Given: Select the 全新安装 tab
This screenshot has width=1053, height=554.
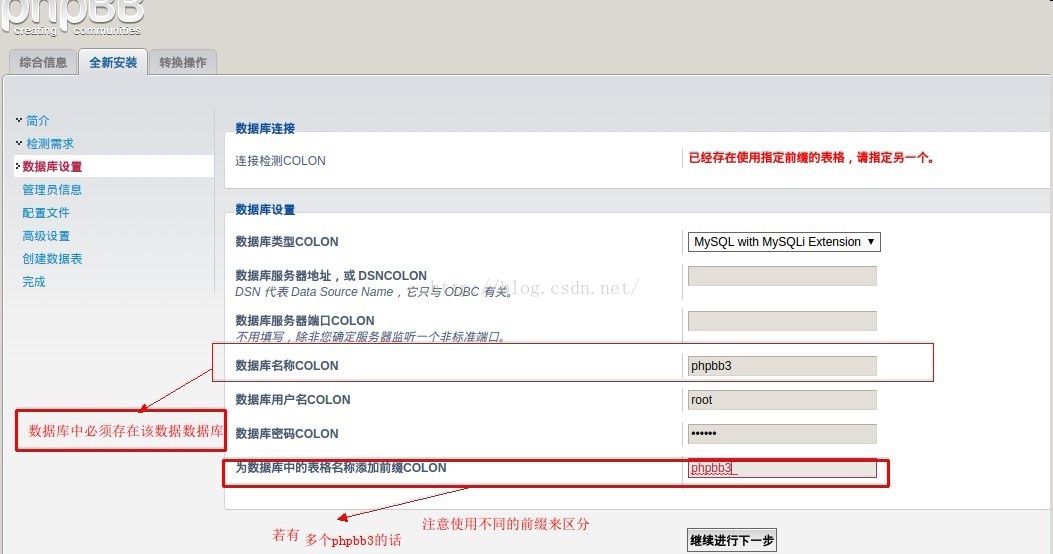Looking at the screenshot, I should [x=113, y=62].
